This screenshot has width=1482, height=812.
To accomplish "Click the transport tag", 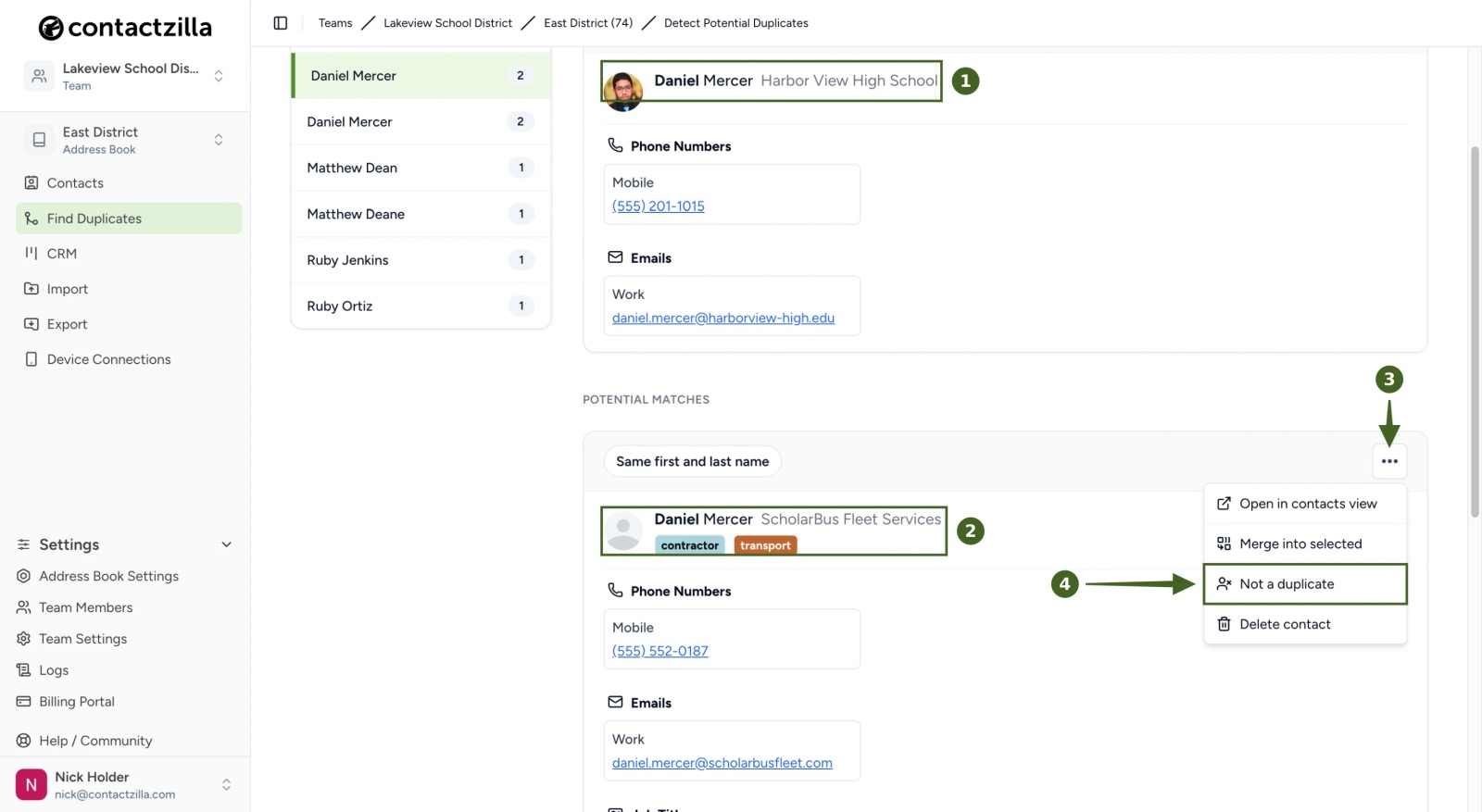I will point(765,545).
